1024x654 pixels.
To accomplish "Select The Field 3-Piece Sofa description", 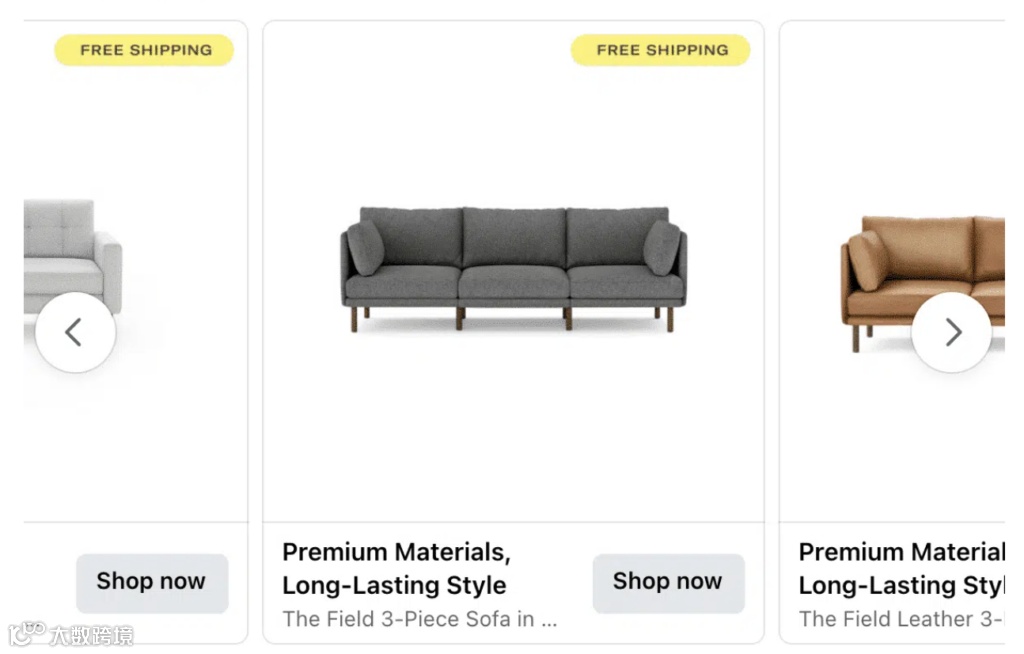I will pyautogui.click(x=419, y=619).
